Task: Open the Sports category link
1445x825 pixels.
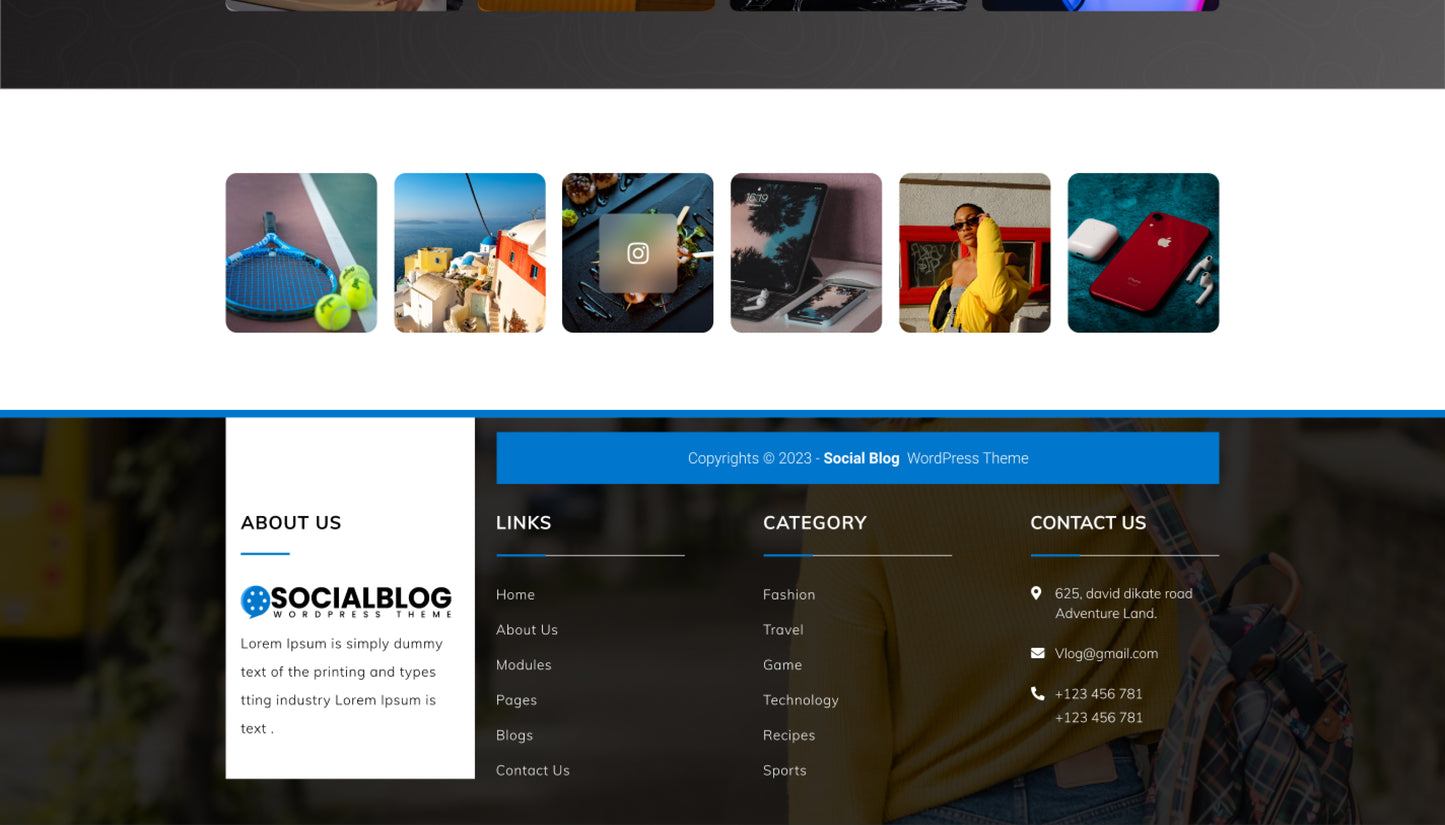Action: (x=784, y=770)
